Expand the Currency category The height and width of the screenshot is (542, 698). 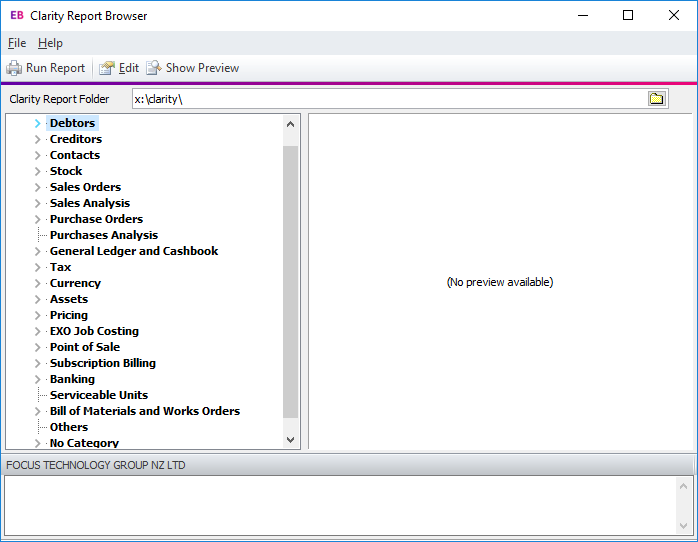coord(38,283)
